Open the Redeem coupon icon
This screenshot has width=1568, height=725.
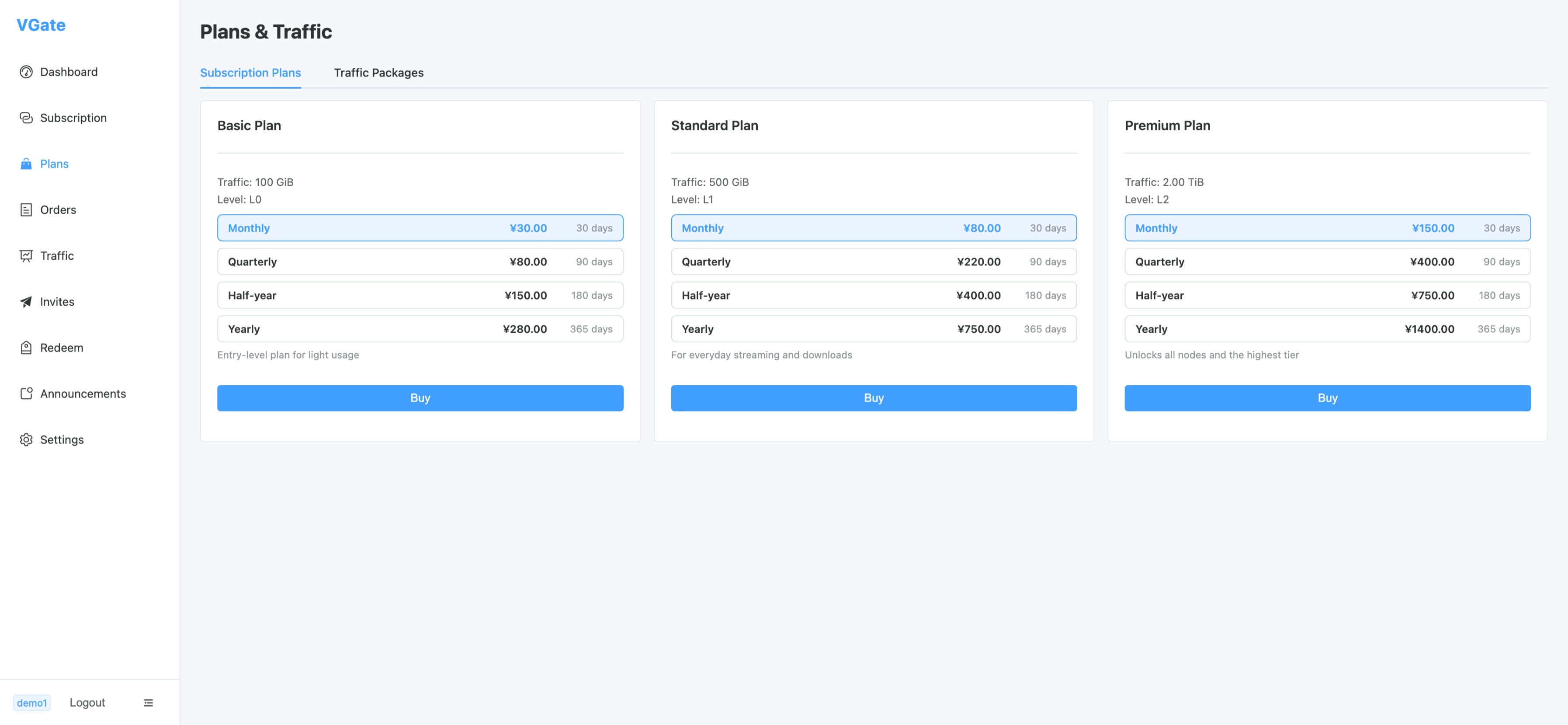point(25,348)
